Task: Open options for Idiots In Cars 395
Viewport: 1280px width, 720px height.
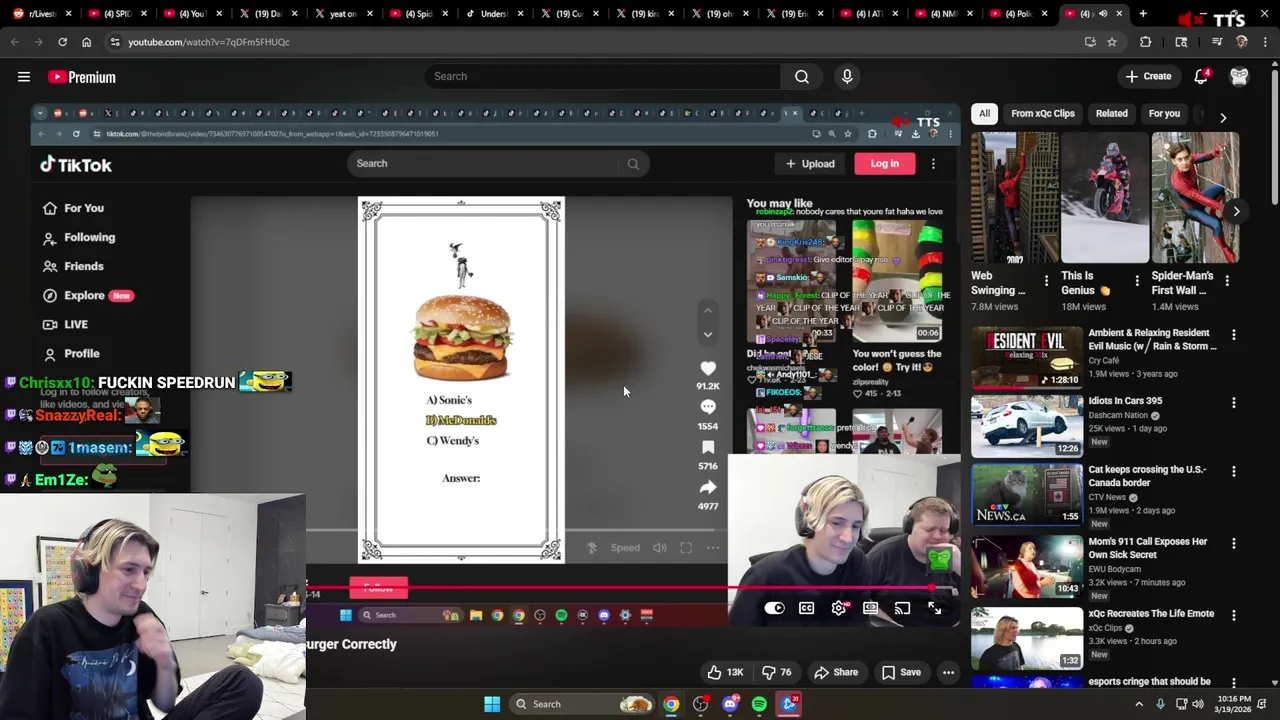Action: pyautogui.click(x=1233, y=402)
